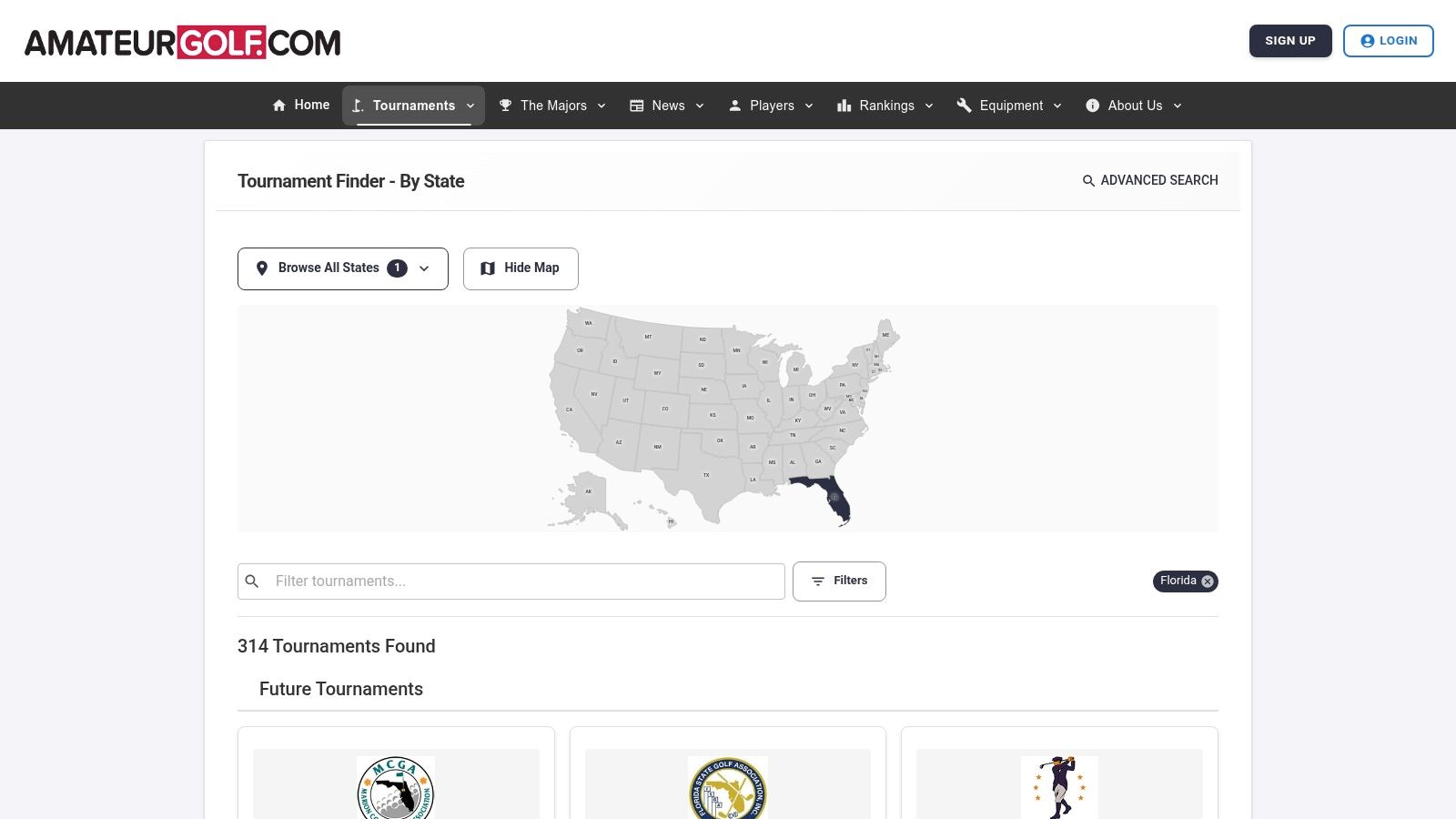
Task: Select Montana (MT) on the map
Action: (648, 337)
